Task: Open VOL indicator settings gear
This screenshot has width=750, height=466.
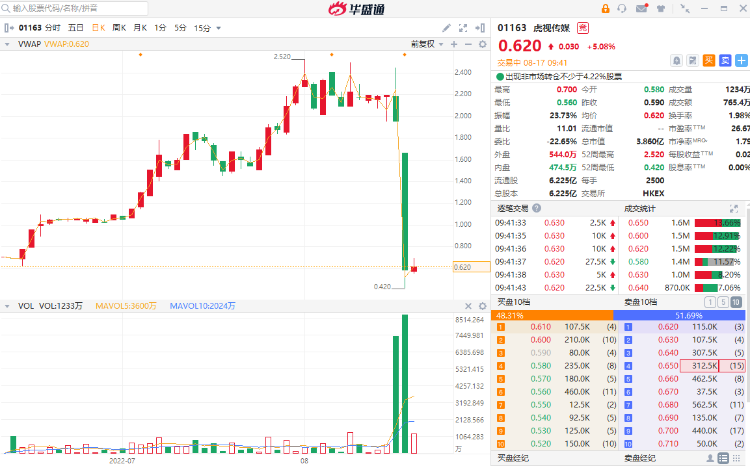Action: (x=483, y=306)
